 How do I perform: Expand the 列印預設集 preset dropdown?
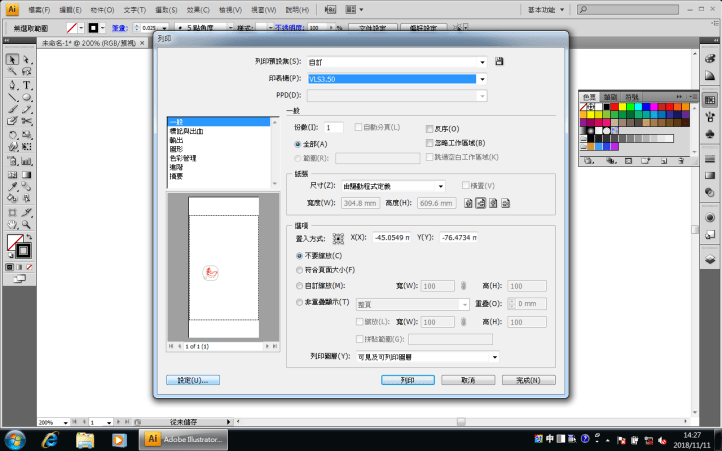[x=481, y=62]
